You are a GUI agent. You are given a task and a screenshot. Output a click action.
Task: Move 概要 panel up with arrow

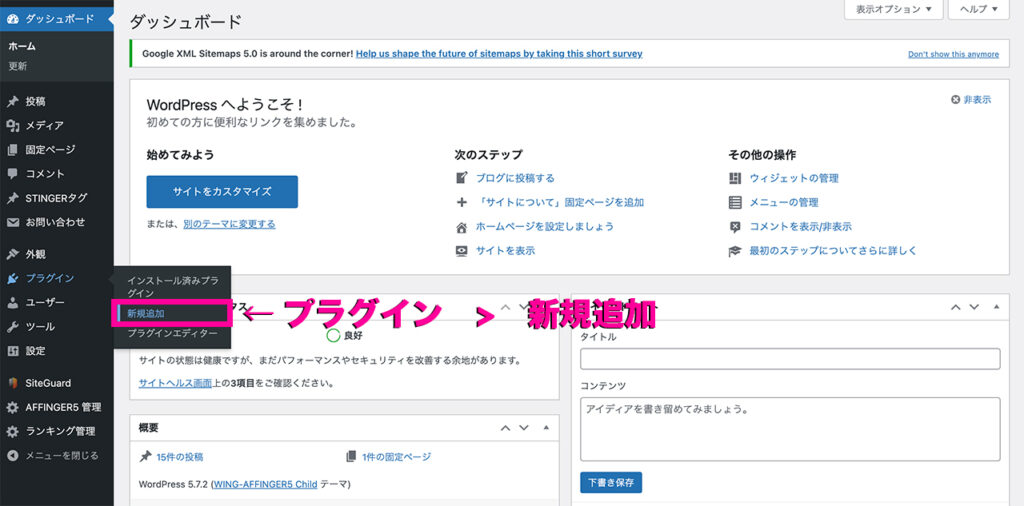click(x=505, y=428)
